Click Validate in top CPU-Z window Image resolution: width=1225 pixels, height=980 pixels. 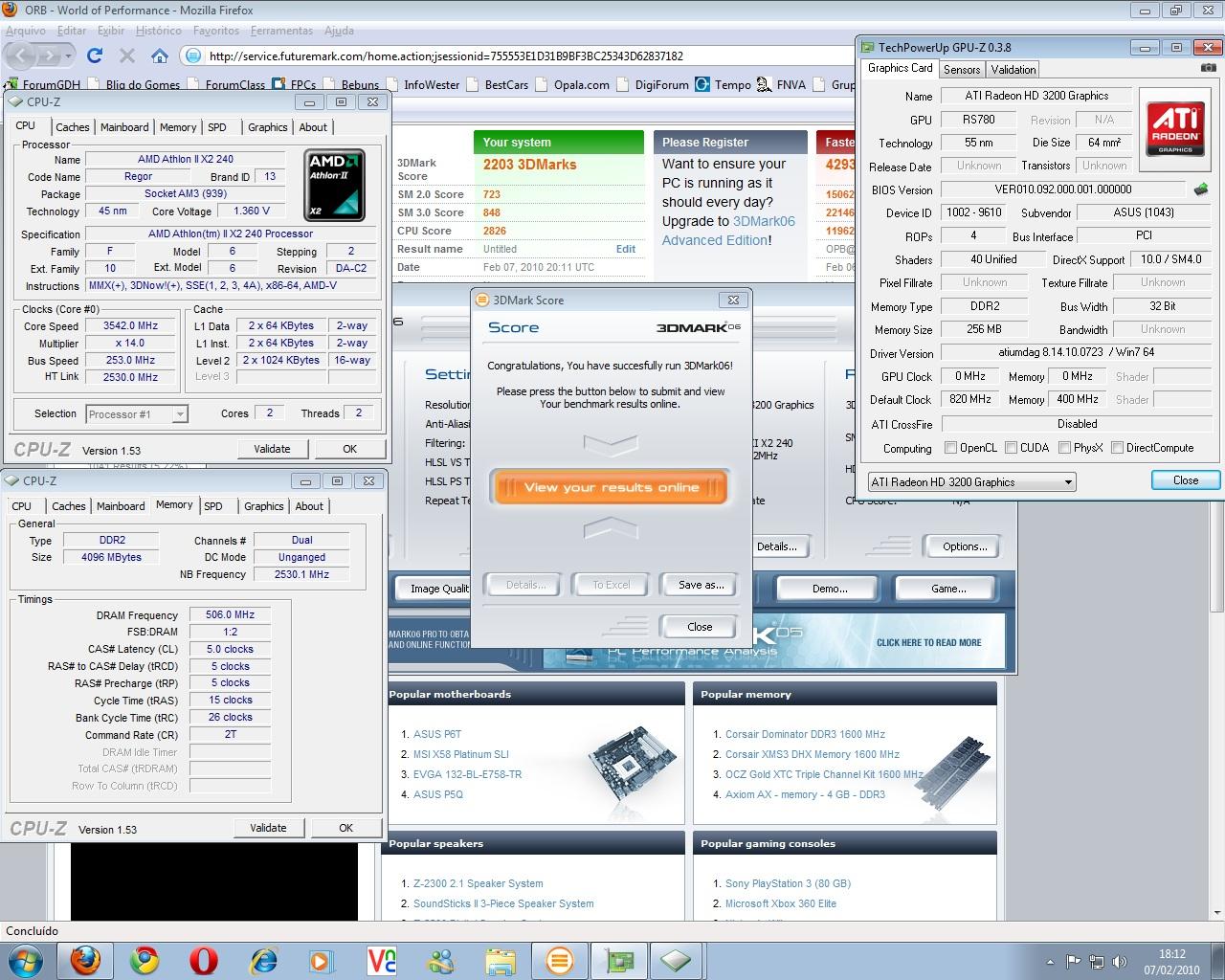(272, 449)
